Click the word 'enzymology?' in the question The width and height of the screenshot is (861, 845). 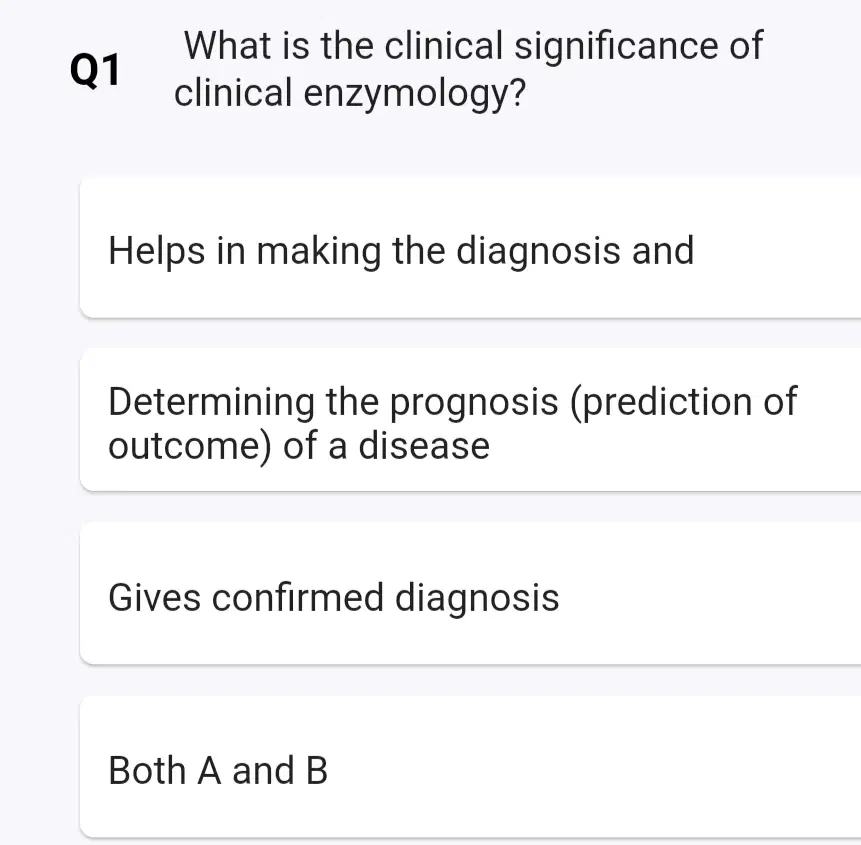pyautogui.click(x=415, y=93)
